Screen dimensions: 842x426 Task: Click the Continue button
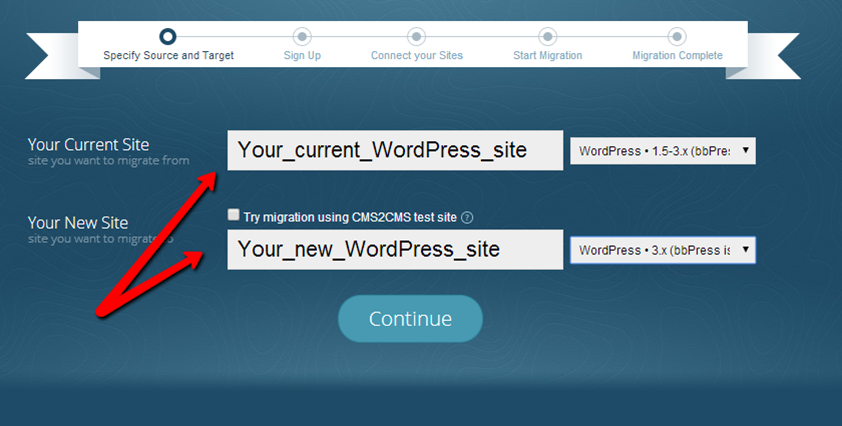point(410,319)
